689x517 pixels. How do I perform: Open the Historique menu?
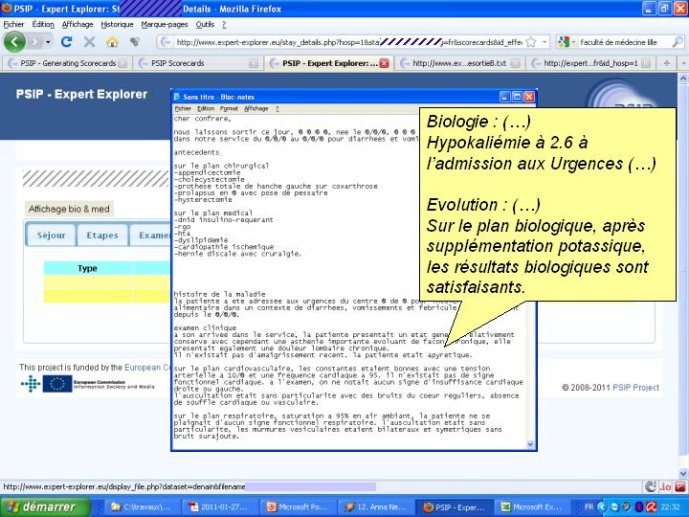pyautogui.click(x=117, y=24)
